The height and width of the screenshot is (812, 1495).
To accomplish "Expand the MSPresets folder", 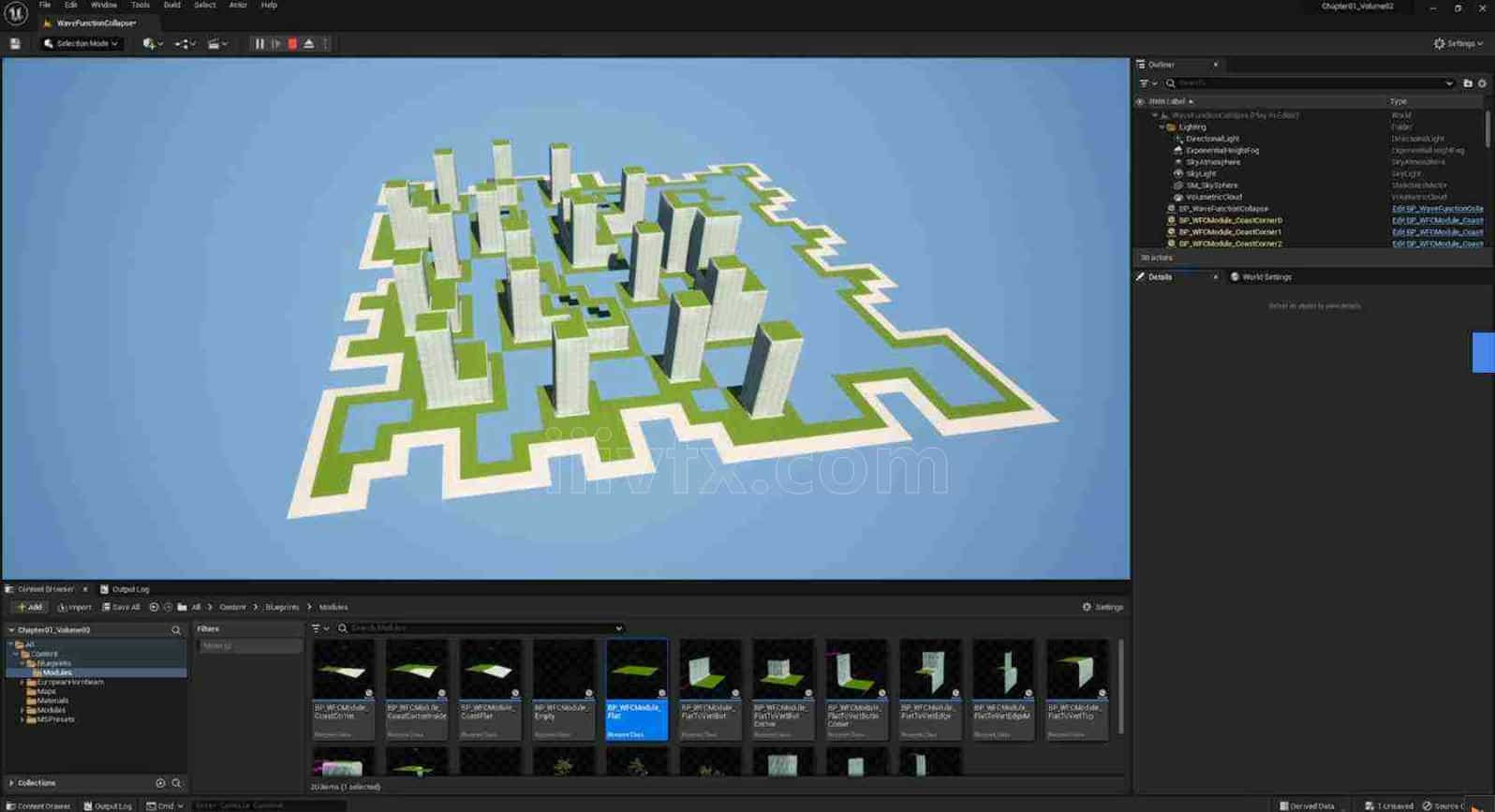I will click(x=22, y=719).
